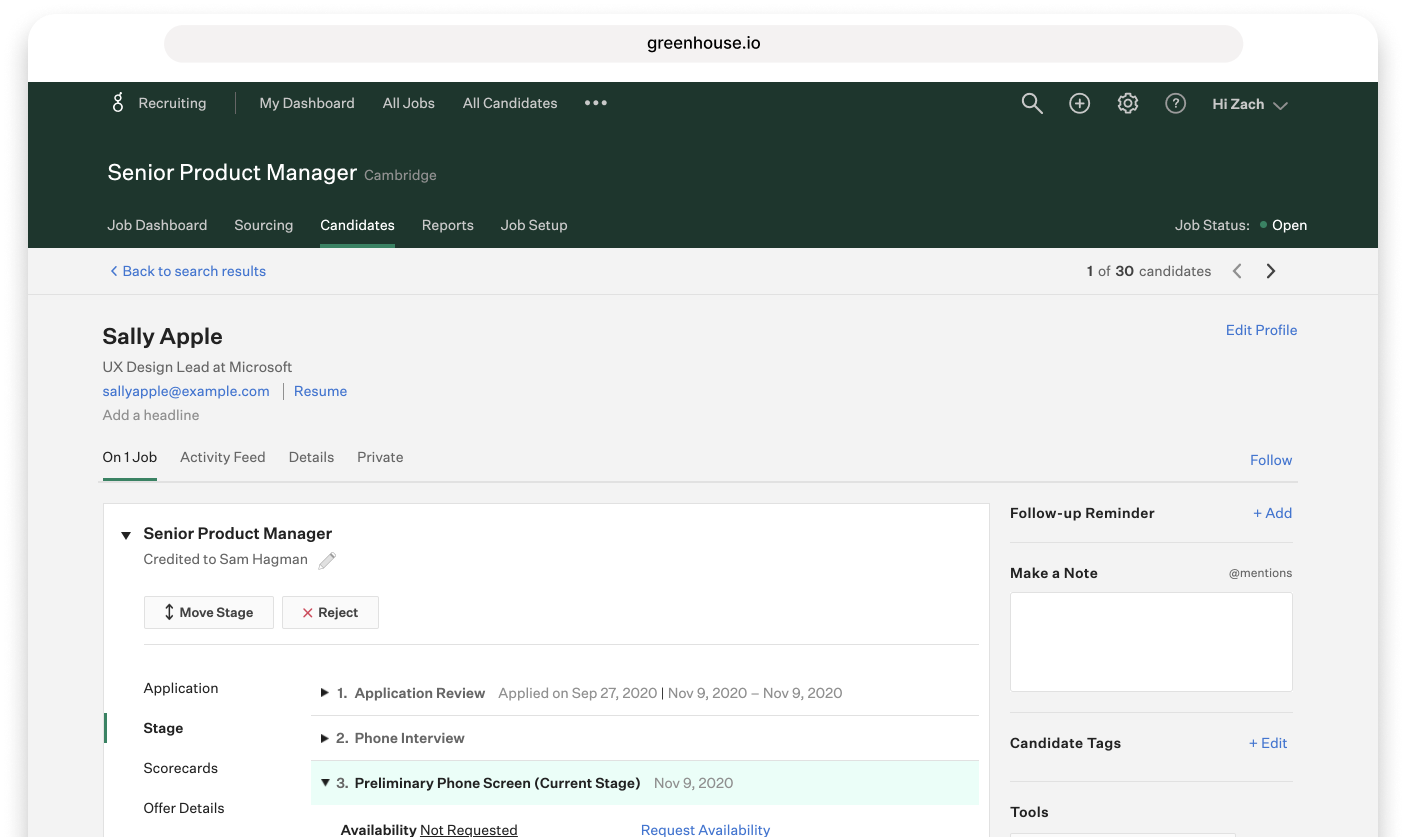Screen dimensions: 1406x837
Task: Open the three-dot more menu
Action: tap(596, 103)
